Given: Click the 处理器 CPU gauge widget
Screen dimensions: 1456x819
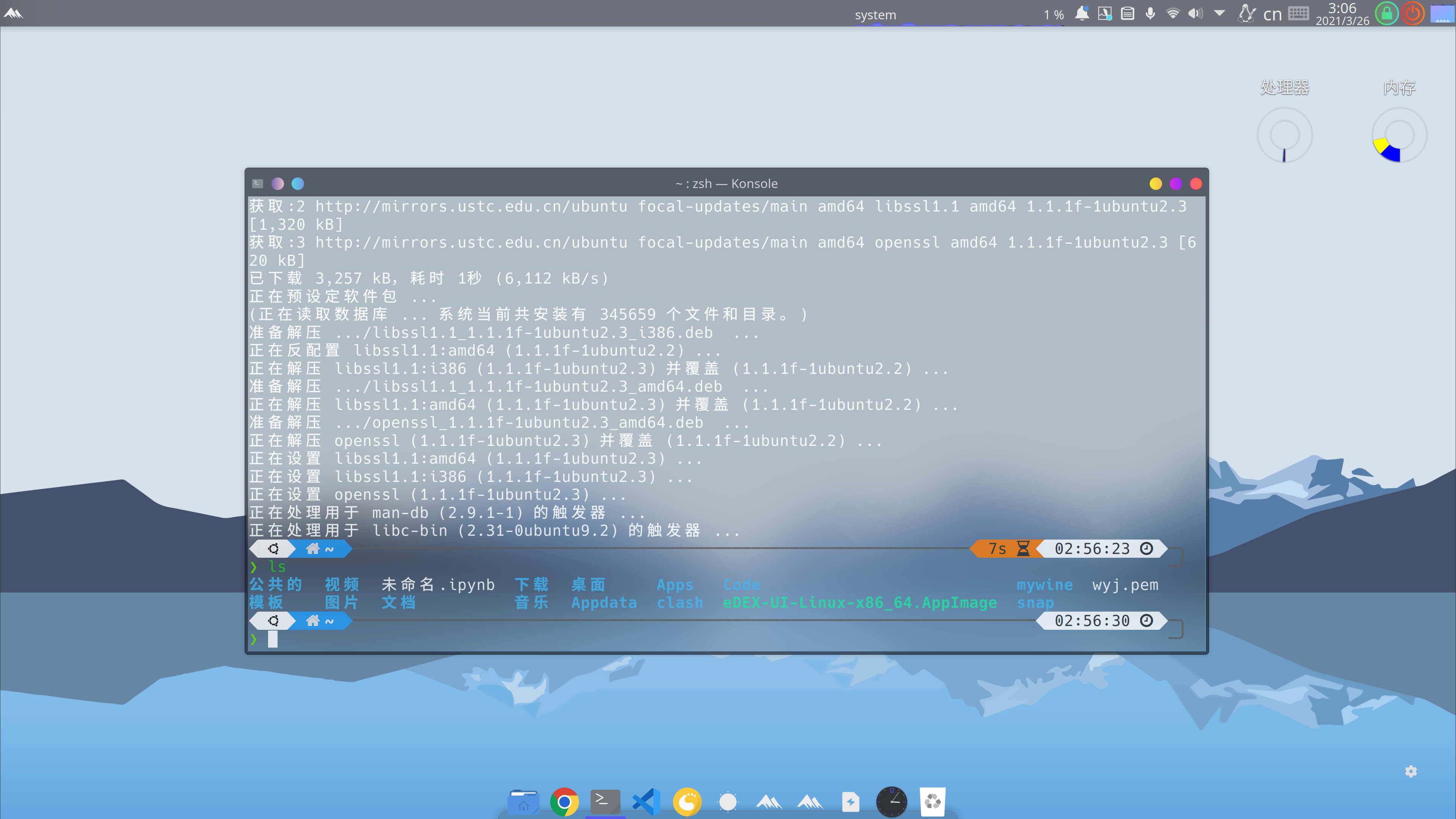Looking at the screenshot, I should (1285, 136).
